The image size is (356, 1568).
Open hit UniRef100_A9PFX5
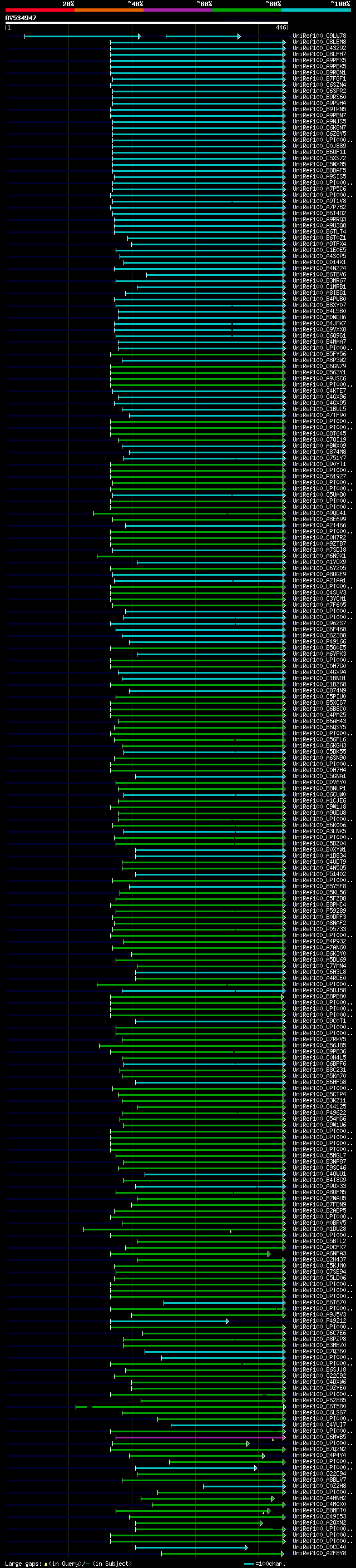(319, 61)
